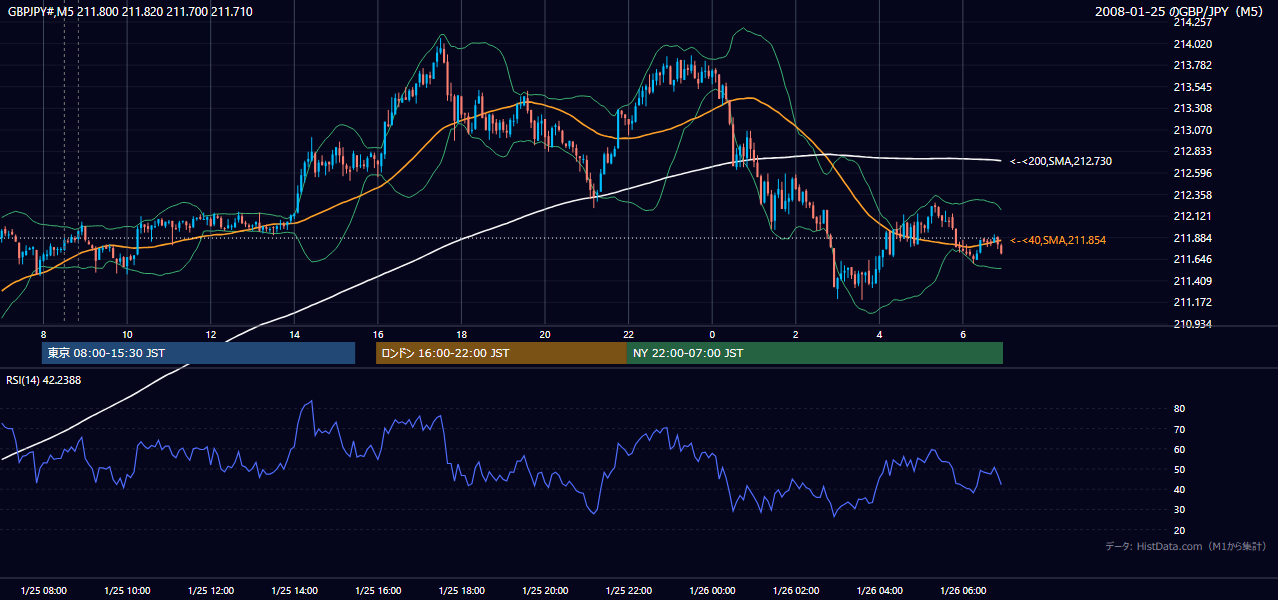The height and width of the screenshot is (600, 1278).
Task: Click the 213.782 price axis label
Action: (1193, 65)
